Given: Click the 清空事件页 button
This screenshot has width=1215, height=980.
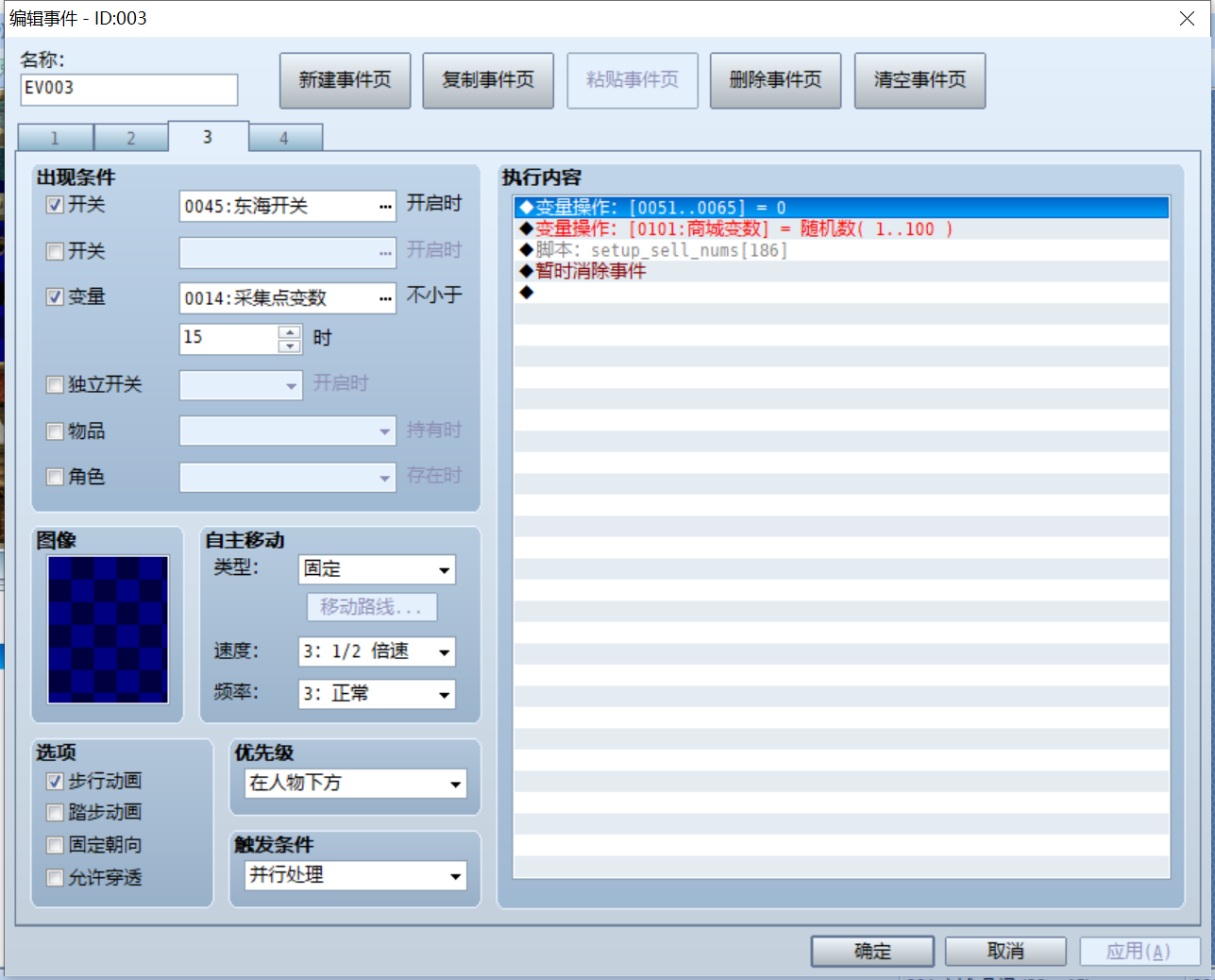Looking at the screenshot, I should (x=920, y=80).
